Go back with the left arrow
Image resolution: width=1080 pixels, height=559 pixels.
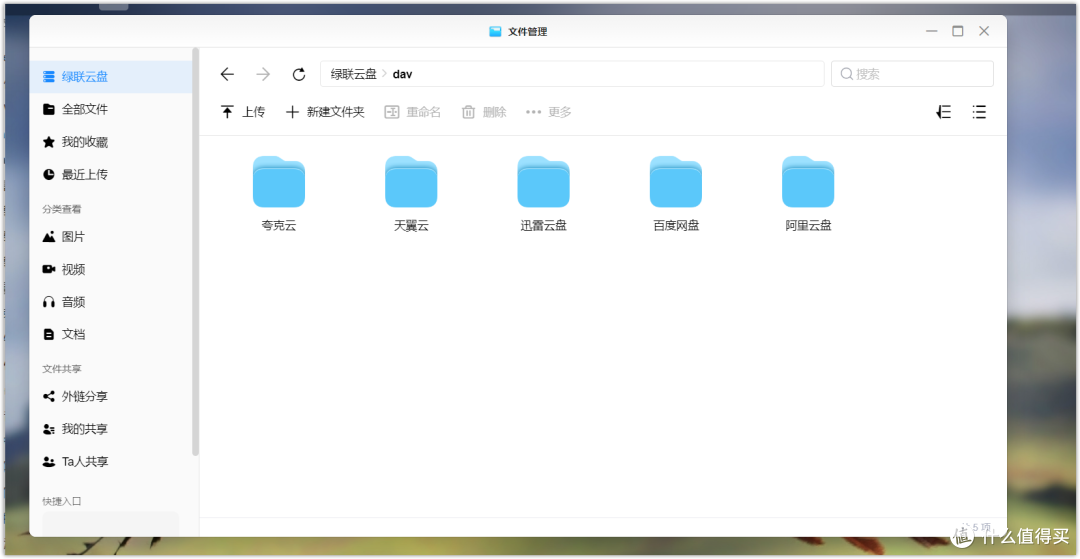click(x=227, y=74)
